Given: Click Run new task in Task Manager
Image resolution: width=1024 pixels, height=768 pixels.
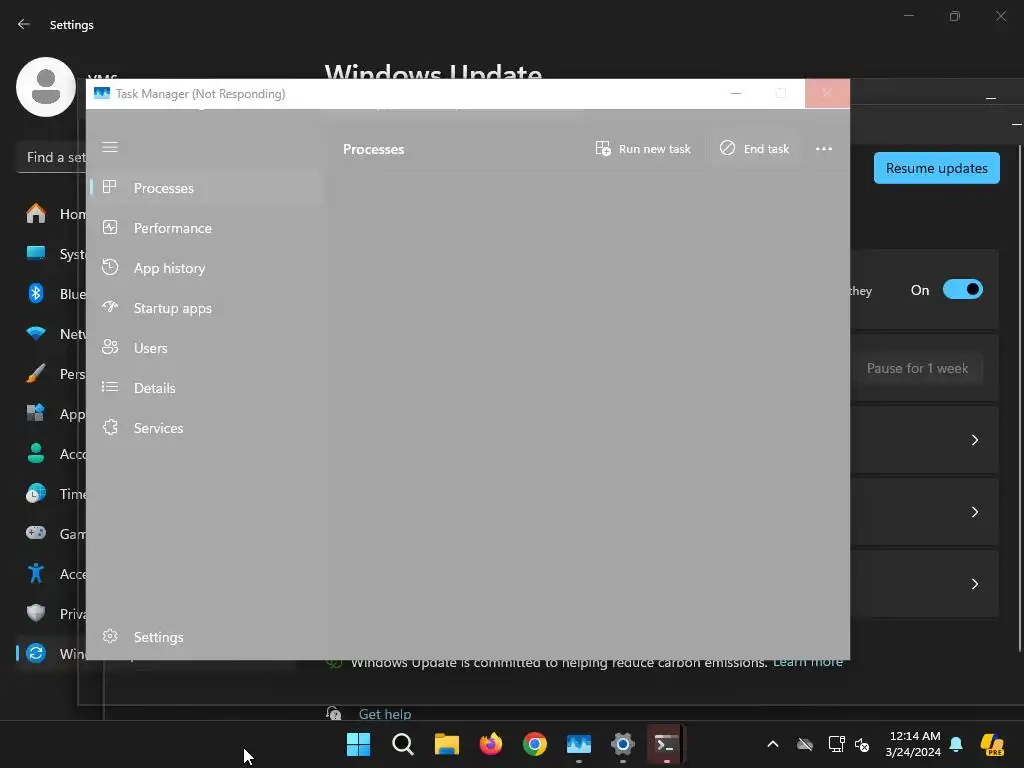Looking at the screenshot, I should 643,149.
